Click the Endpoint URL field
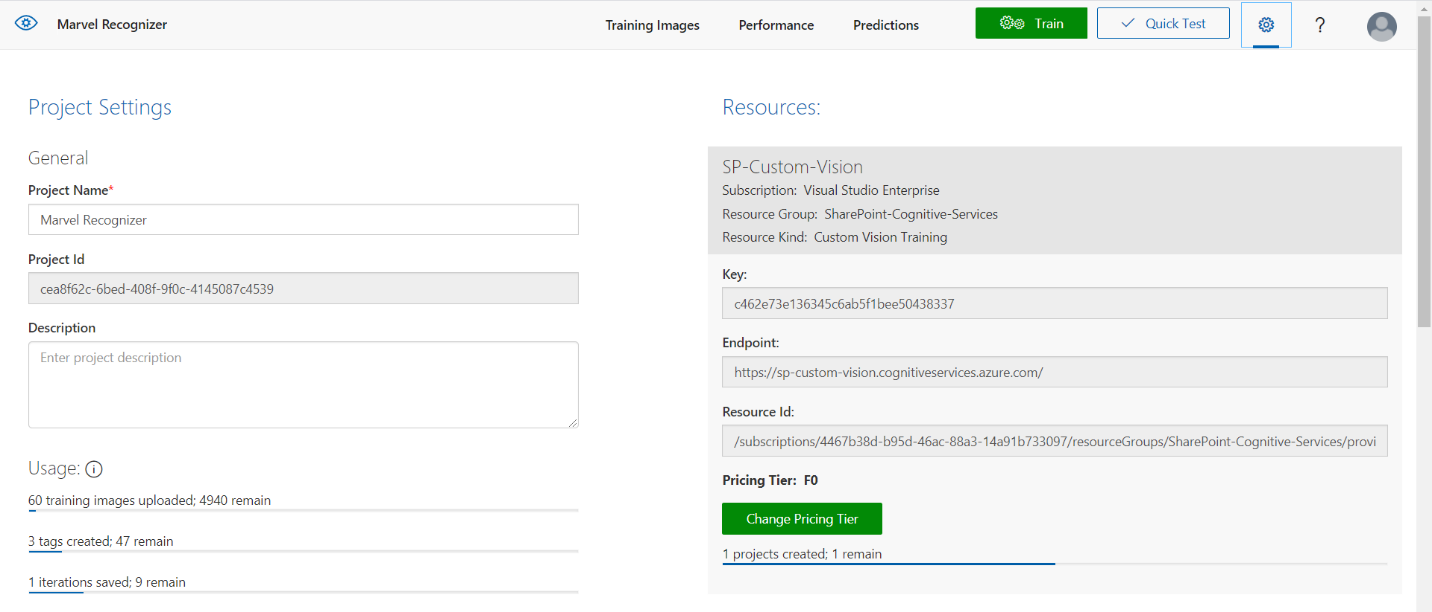The height and width of the screenshot is (612, 1432). [x=1054, y=372]
